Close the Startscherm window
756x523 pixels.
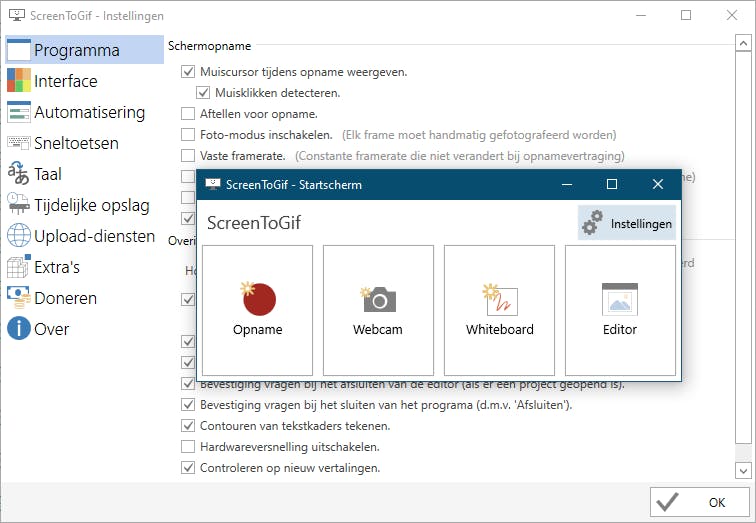click(x=658, y=184)
